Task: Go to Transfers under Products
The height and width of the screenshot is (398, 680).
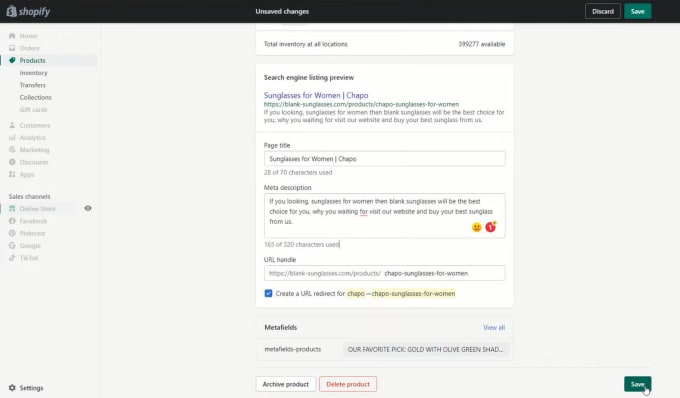Action: pos(33,85)
